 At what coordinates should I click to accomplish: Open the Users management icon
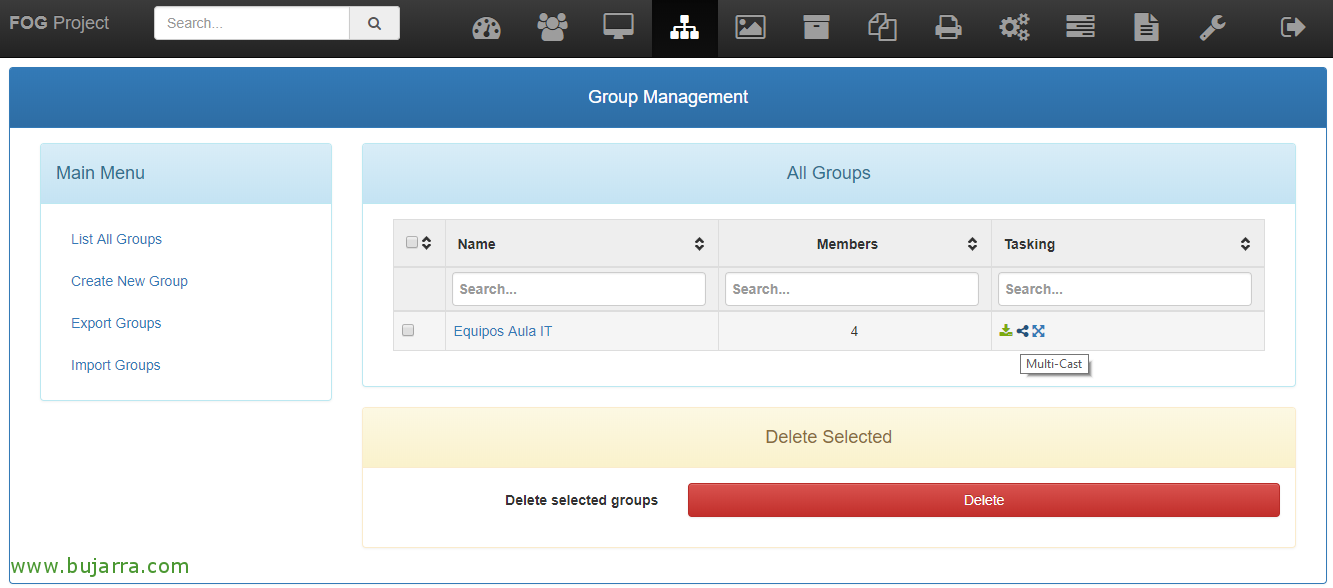(552, 27)
